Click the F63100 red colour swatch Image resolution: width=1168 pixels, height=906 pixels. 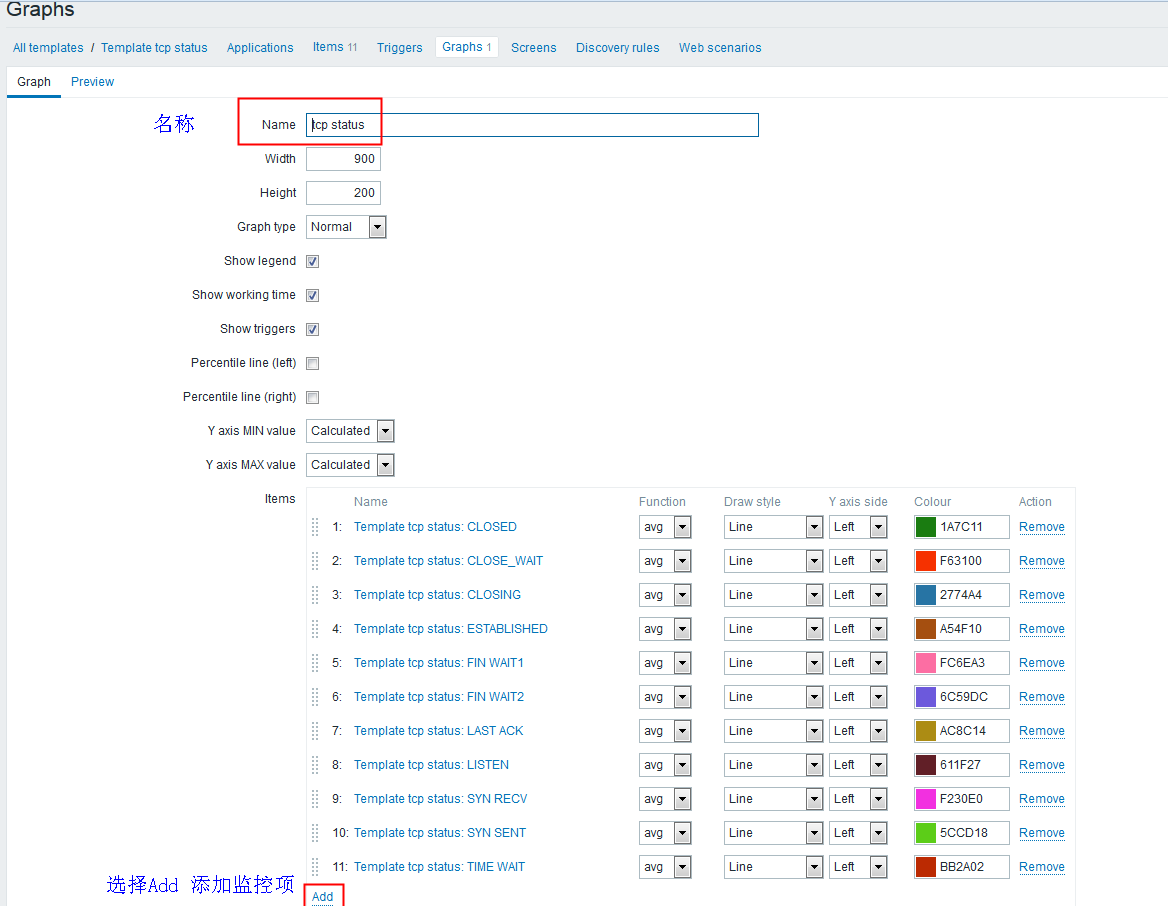925,561
